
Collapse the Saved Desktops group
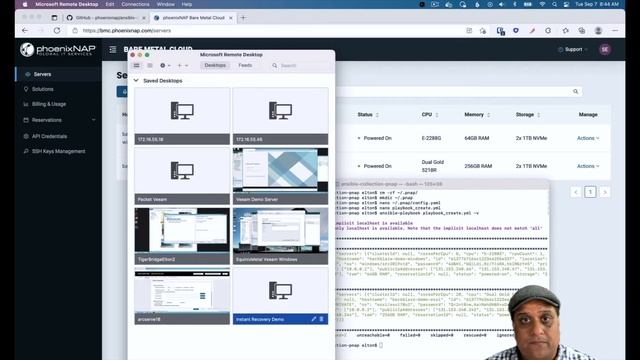point(136,81)
